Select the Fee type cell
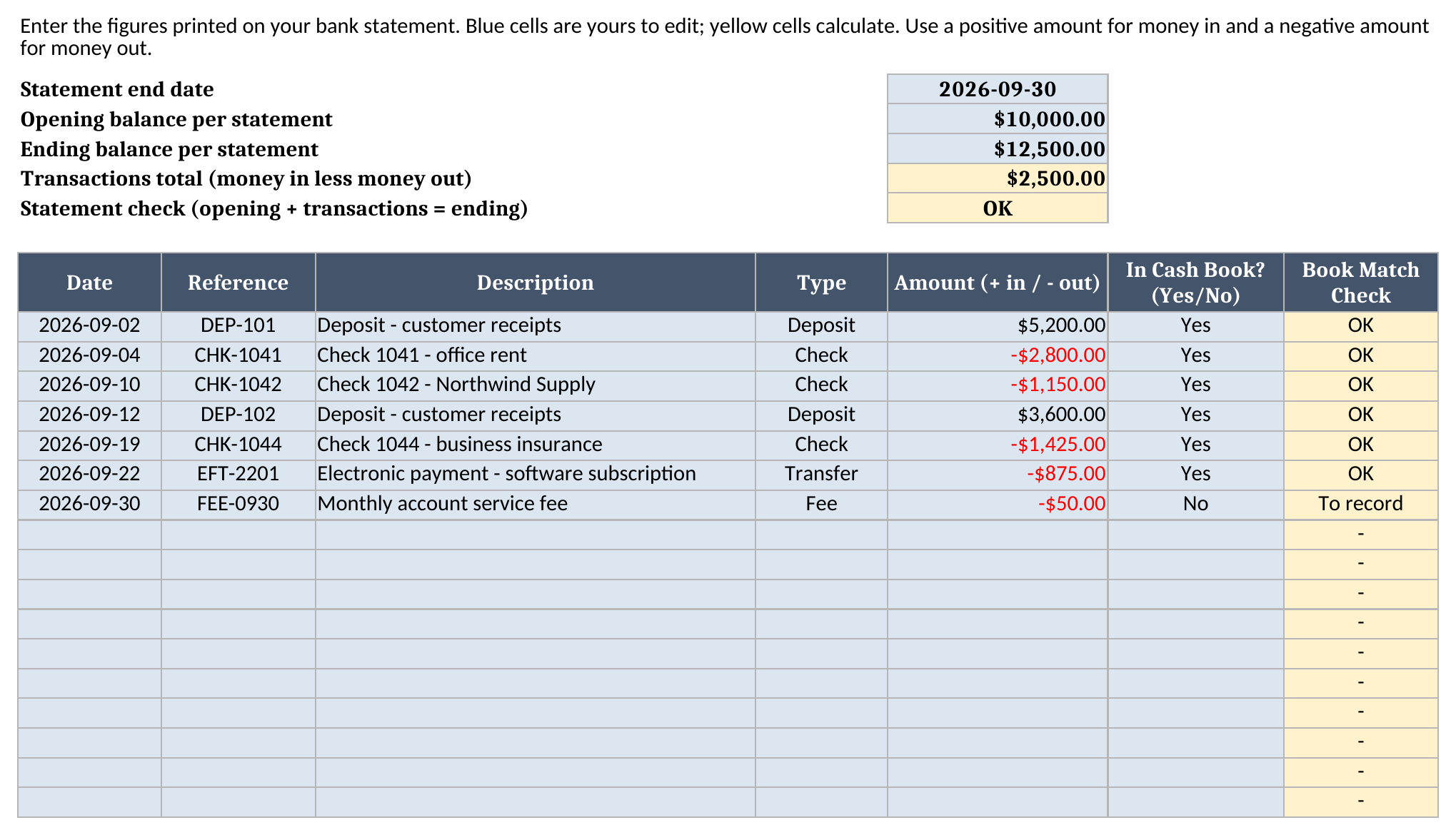Viewport: 1456px width, 835px height. [821, 504]
